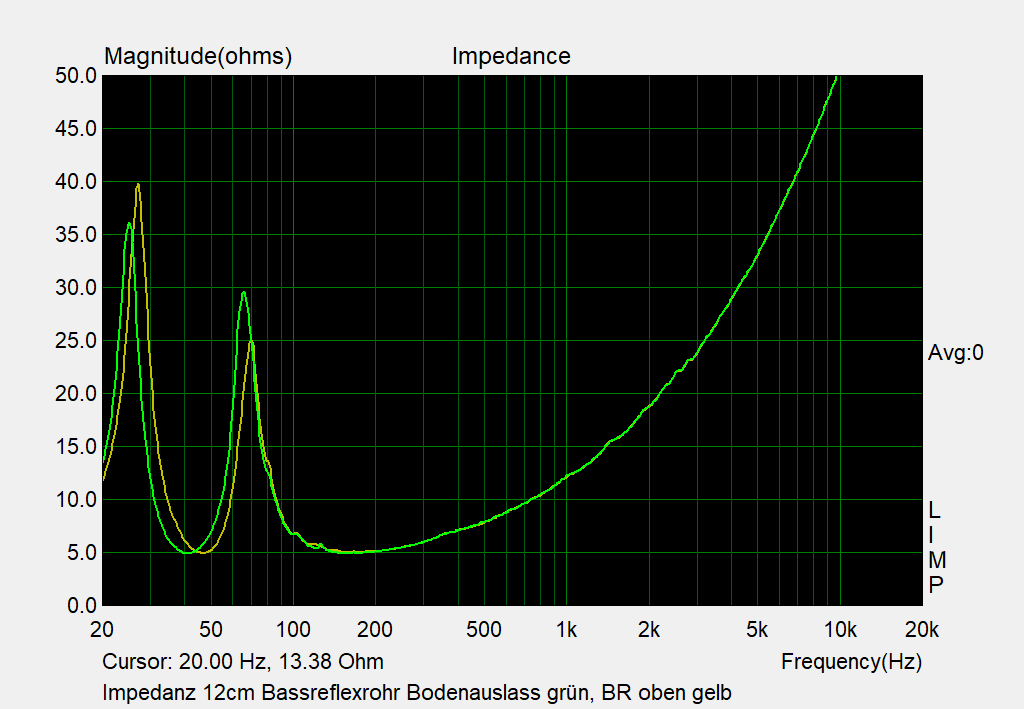
Task: Click the "25.0" tick label on magnitude axis
Action: click(77, 341)
